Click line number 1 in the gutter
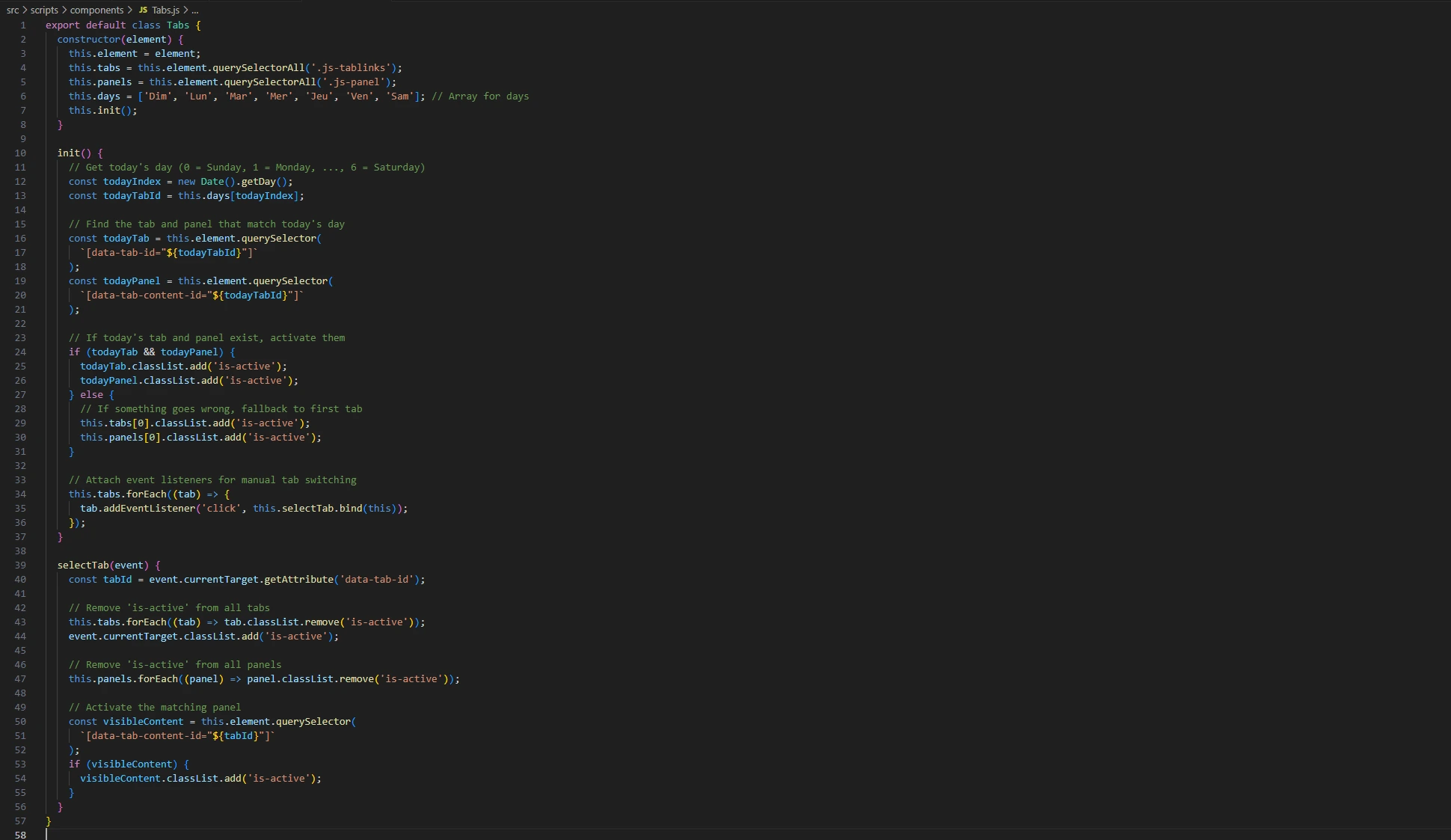1451x840 pixels. (x=22, y=25)
